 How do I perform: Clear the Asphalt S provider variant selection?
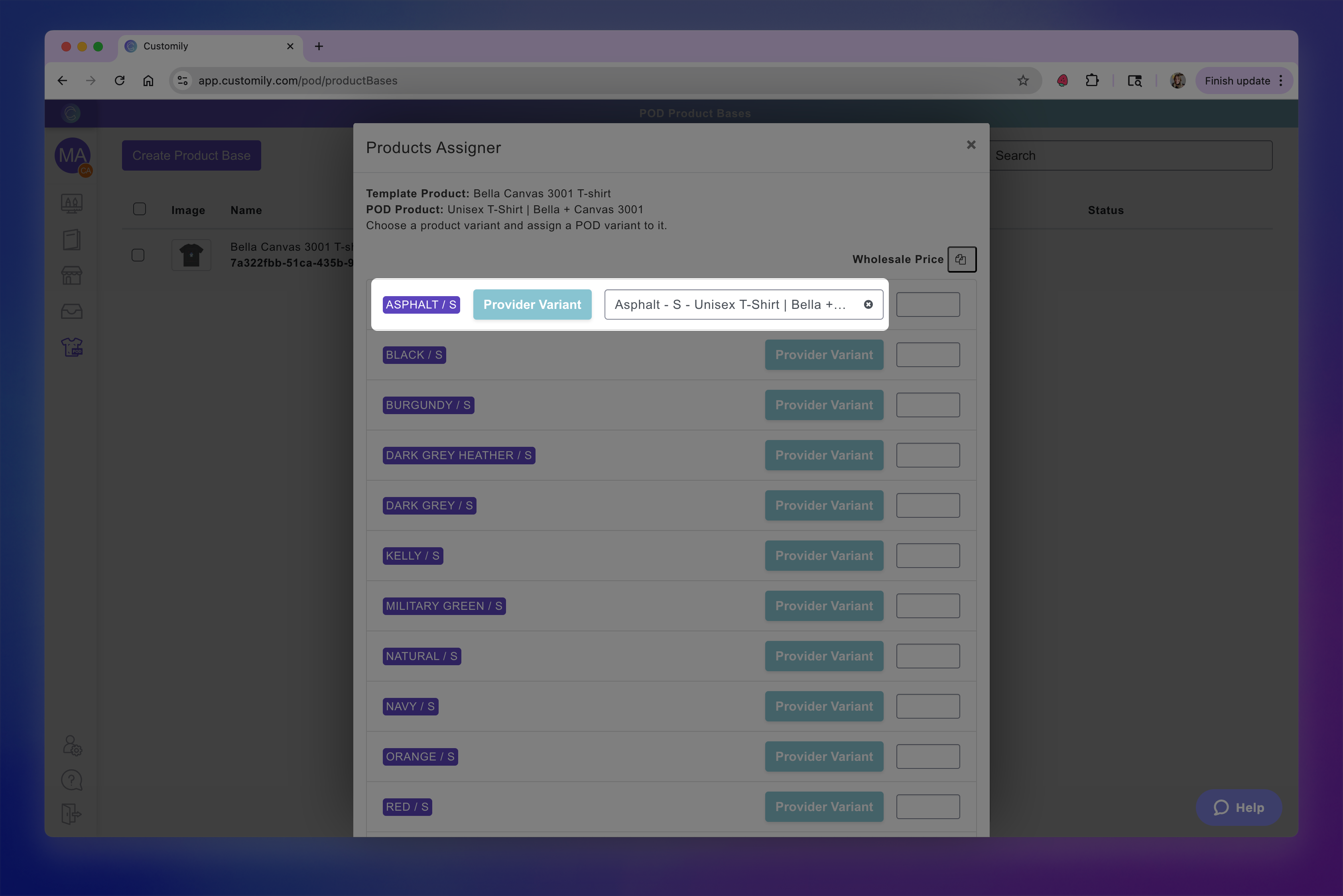[x=868, y=305]
